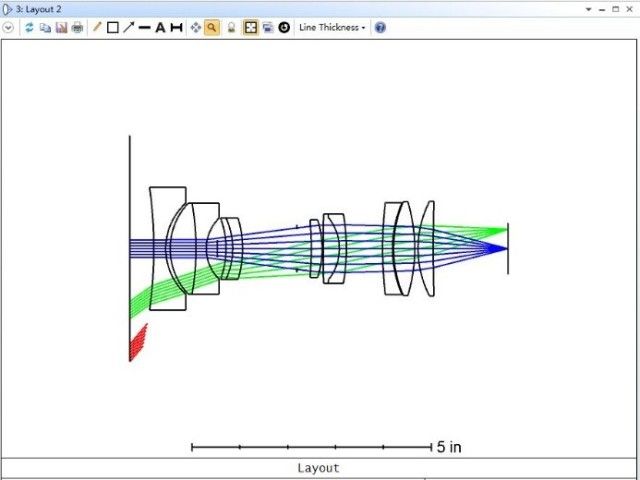Click the Layout 2 window title icon

[x=7, y=9]
